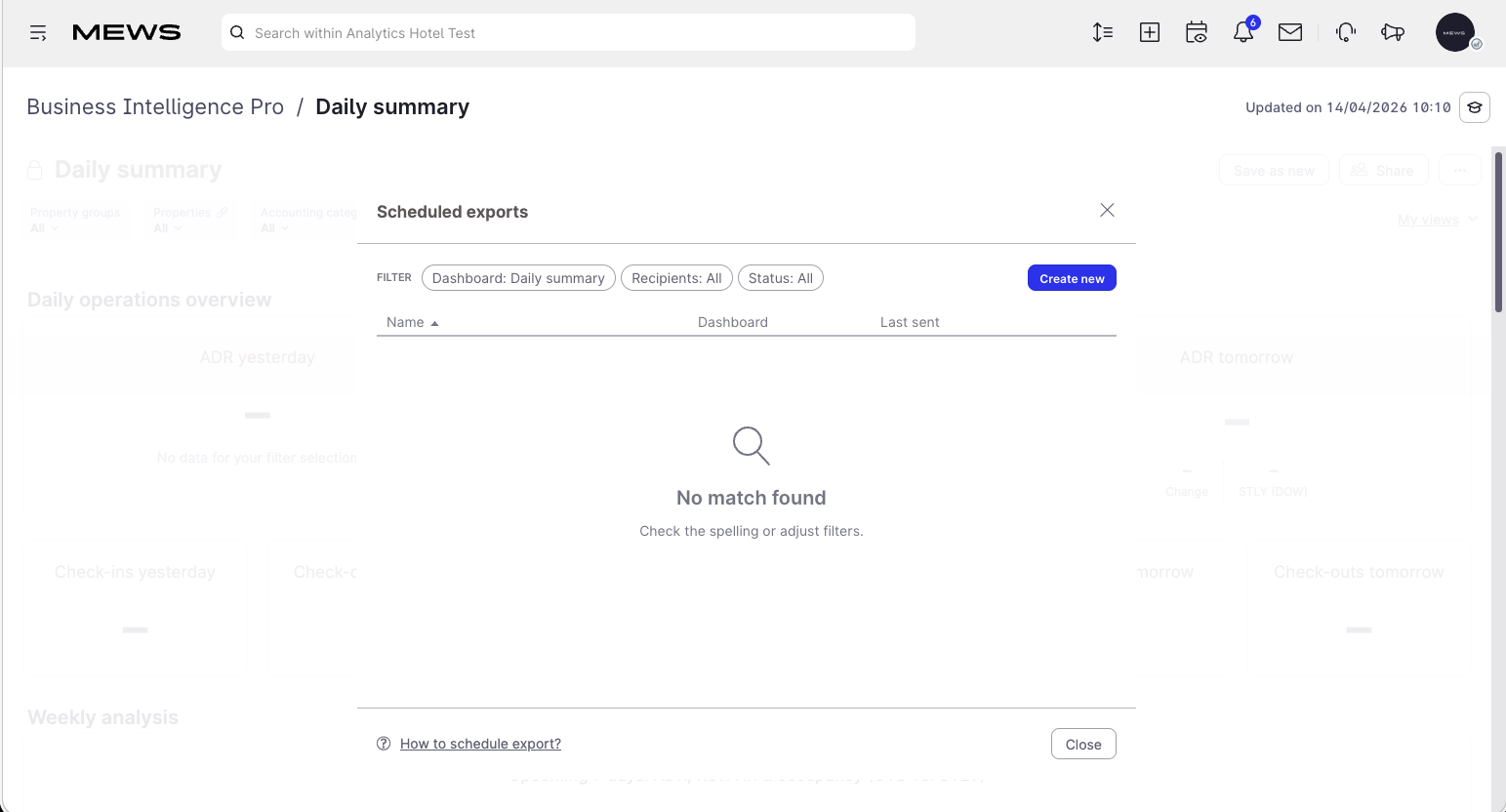Sort by the Name column header
This screenshot has height=812, width=1506.
405,322
